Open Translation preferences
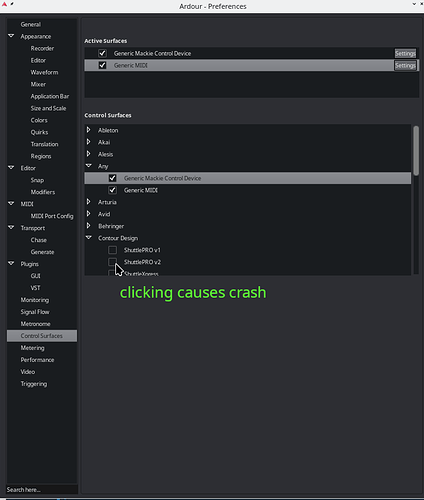 [44, 144]
